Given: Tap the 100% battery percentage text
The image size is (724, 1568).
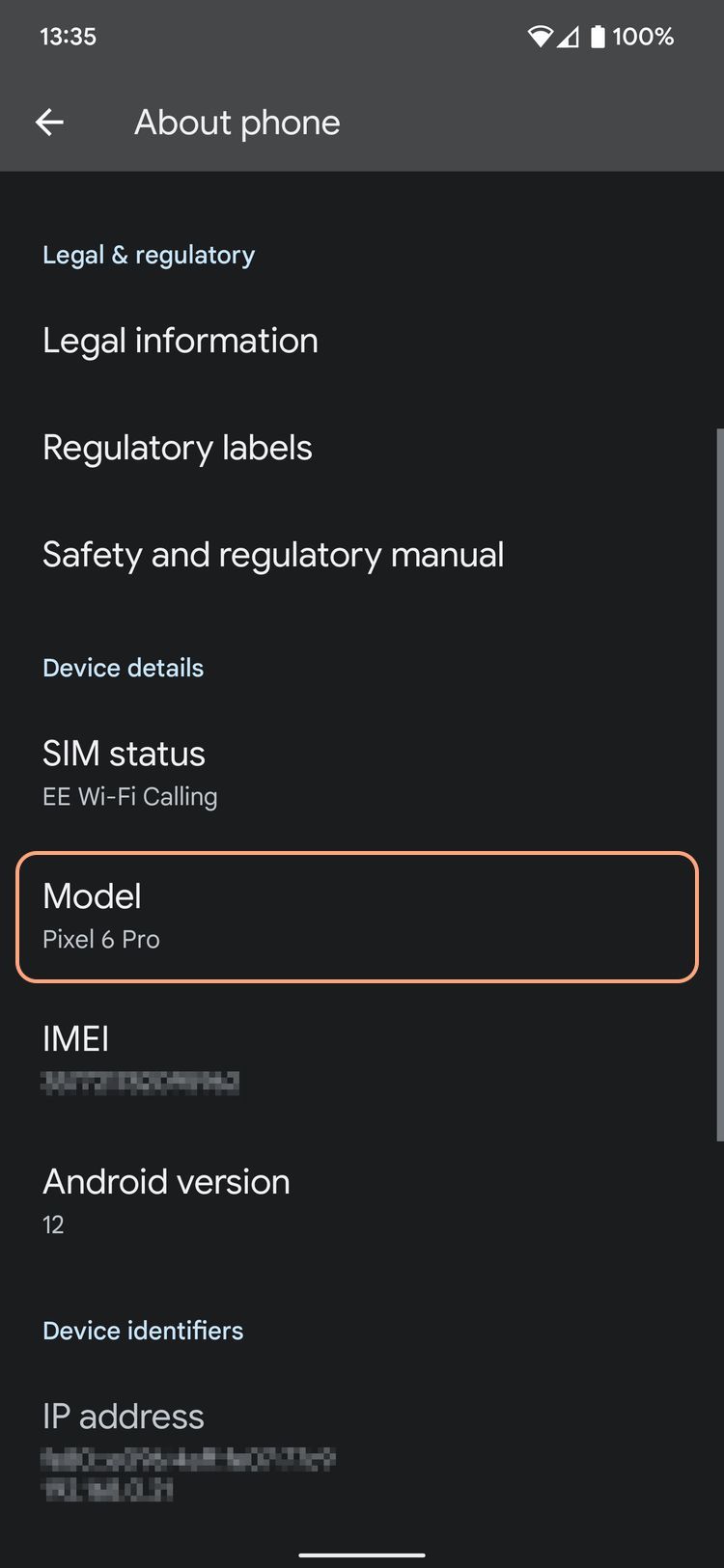Looking at the screenshot, I should point(643,37).
